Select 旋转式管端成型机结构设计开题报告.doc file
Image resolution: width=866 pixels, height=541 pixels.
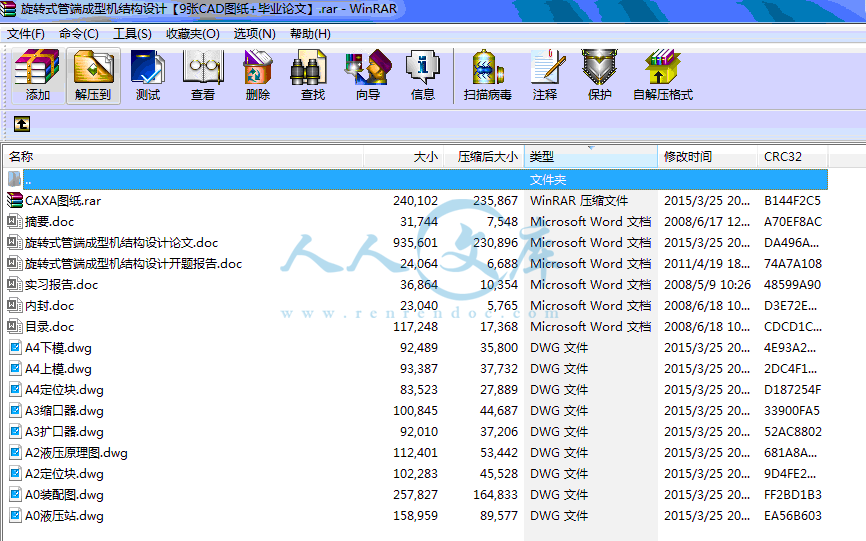pyautogui.click(x=134, y=263)
